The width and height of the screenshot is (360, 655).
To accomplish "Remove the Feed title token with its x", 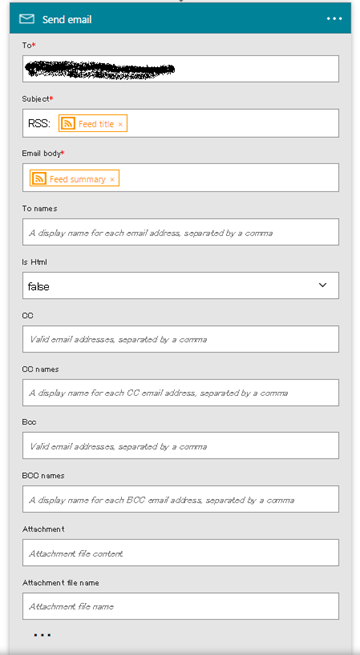I will click(x=120, y=124).
